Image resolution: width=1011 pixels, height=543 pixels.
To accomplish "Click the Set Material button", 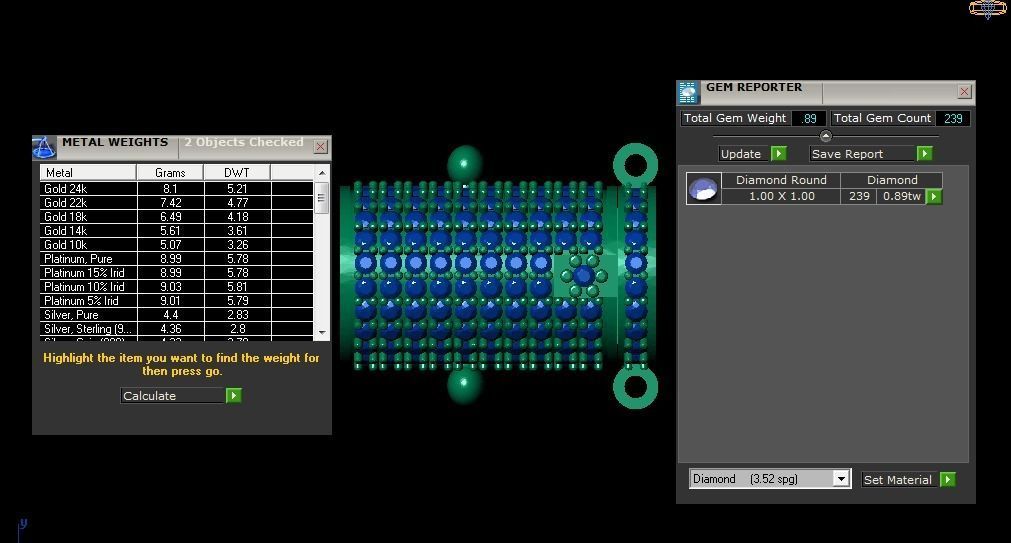I will coord(901,479).
